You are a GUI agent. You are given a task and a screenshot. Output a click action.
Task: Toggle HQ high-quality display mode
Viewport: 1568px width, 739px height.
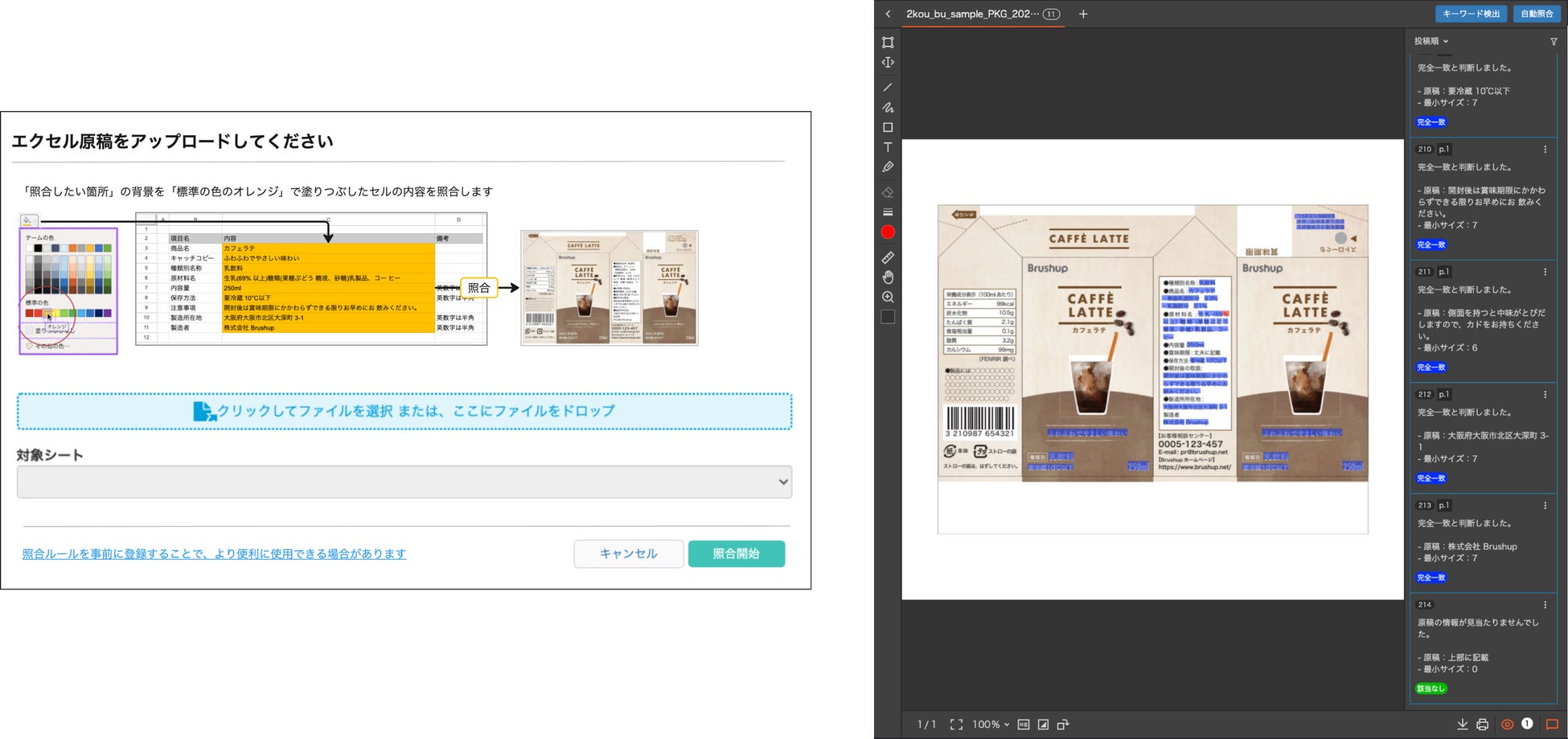[x=1023, y=725]
